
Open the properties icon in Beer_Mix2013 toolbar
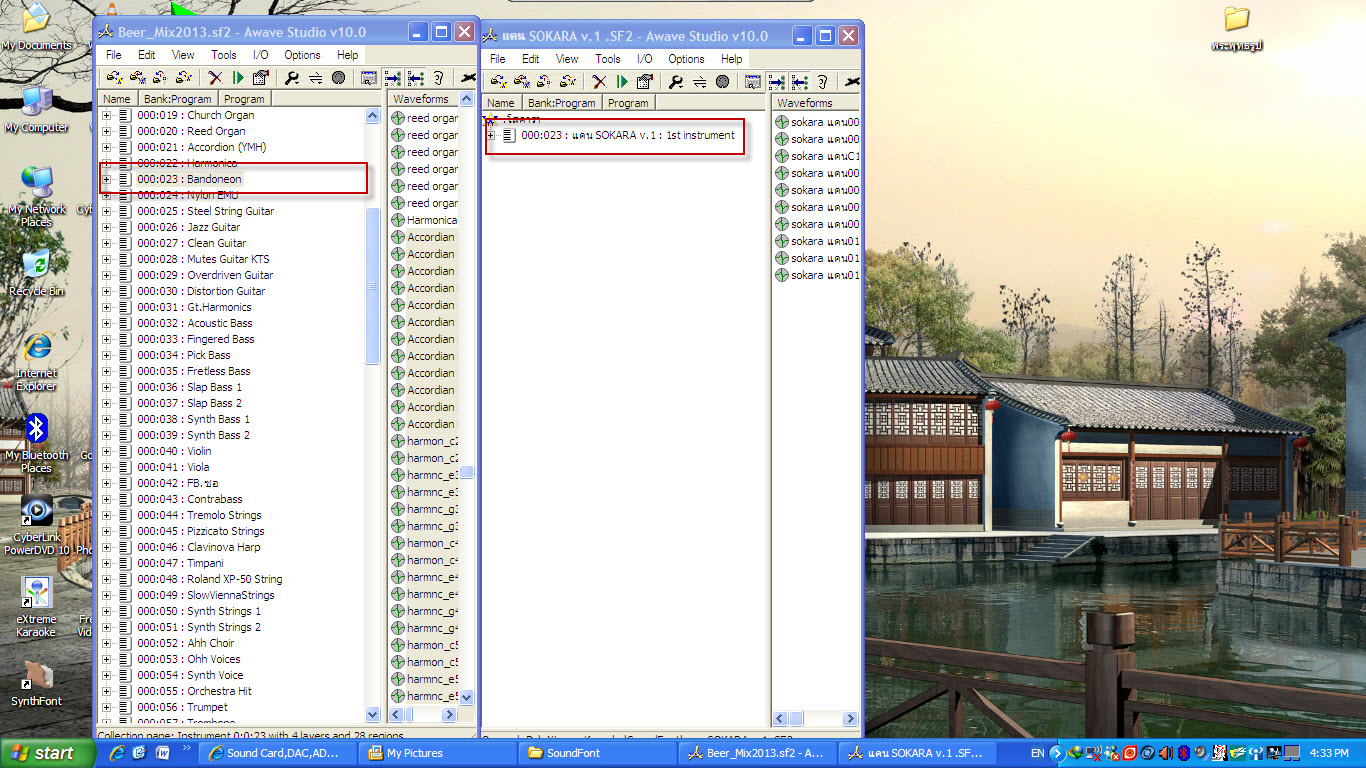click(x=261, y=77)
